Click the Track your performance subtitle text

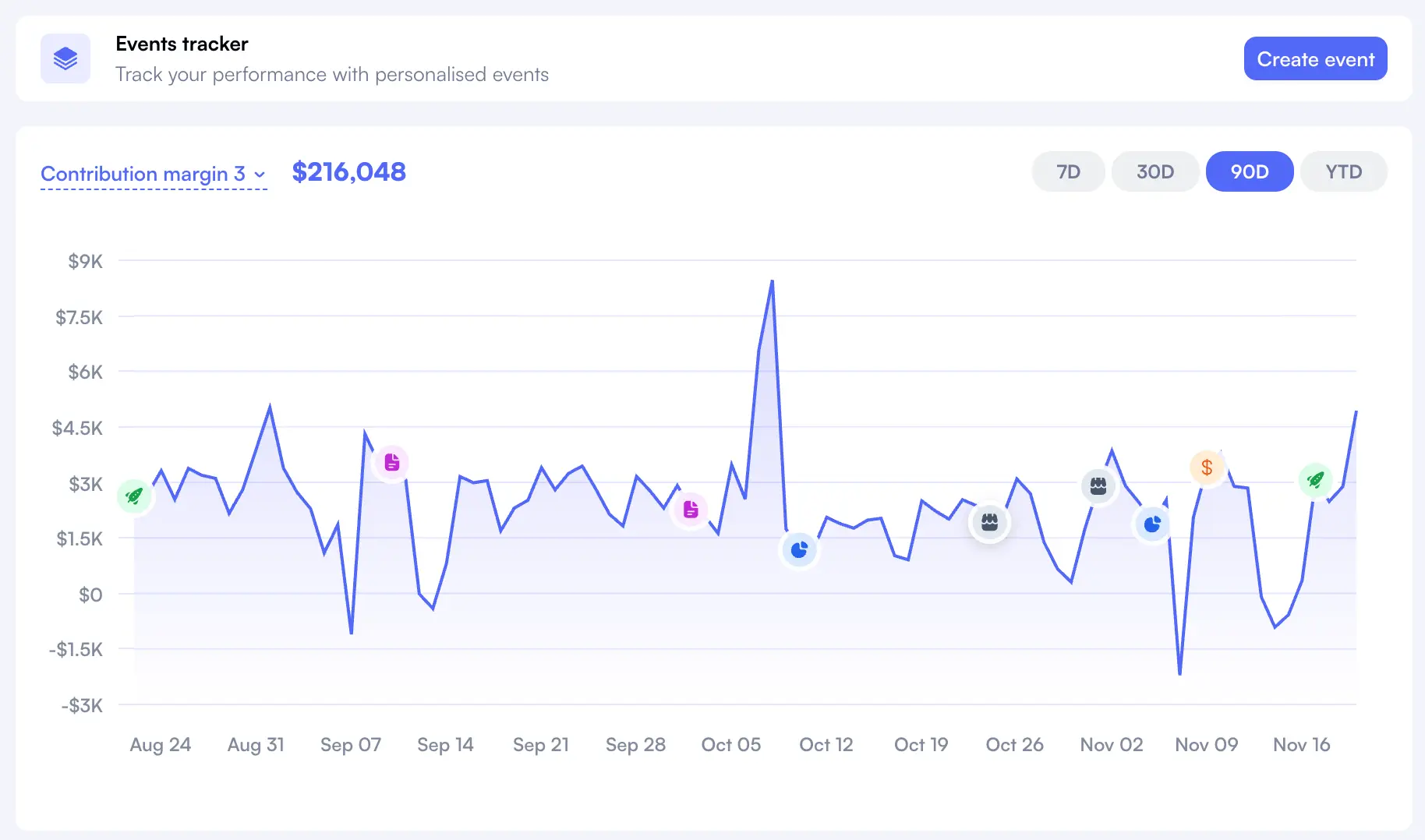click(332, 75)
